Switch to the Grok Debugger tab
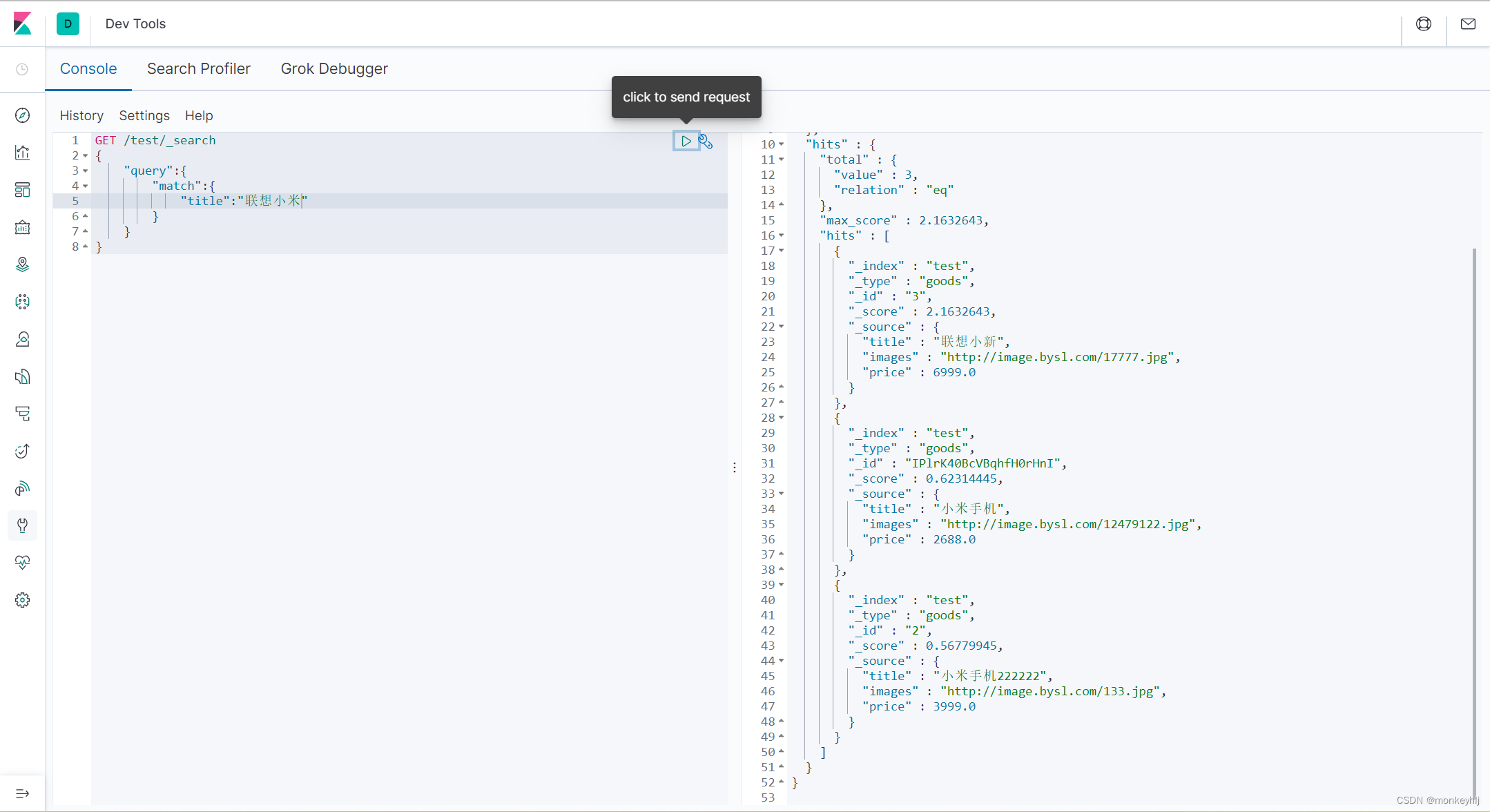Image resolution: width=1490 pixels, height=812 pixels. tap(334, 69)
